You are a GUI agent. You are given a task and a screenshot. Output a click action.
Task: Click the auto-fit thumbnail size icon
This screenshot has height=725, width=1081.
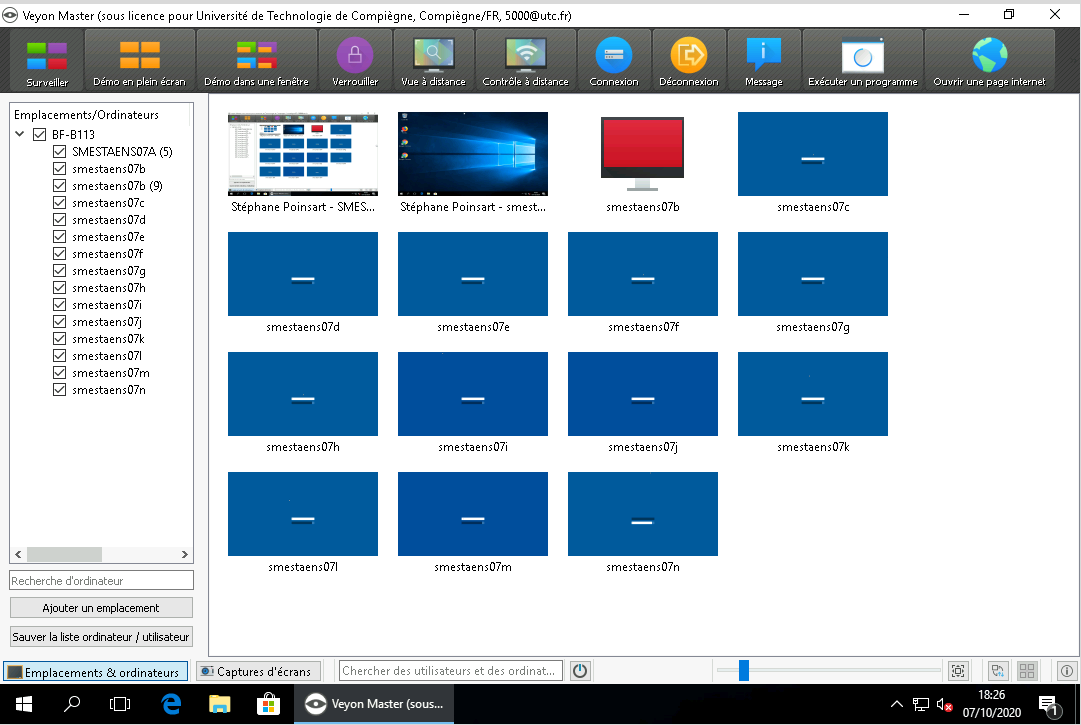click(957, 671)
